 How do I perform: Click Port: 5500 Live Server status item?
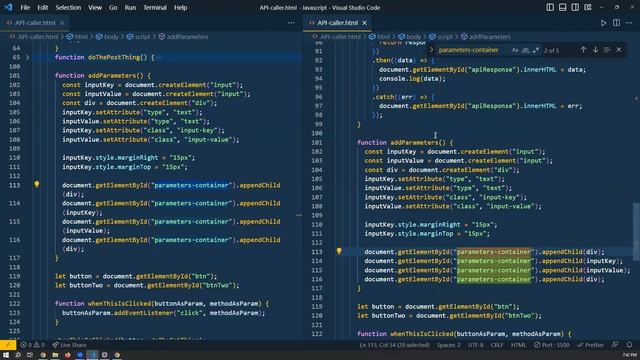[551, 345]
